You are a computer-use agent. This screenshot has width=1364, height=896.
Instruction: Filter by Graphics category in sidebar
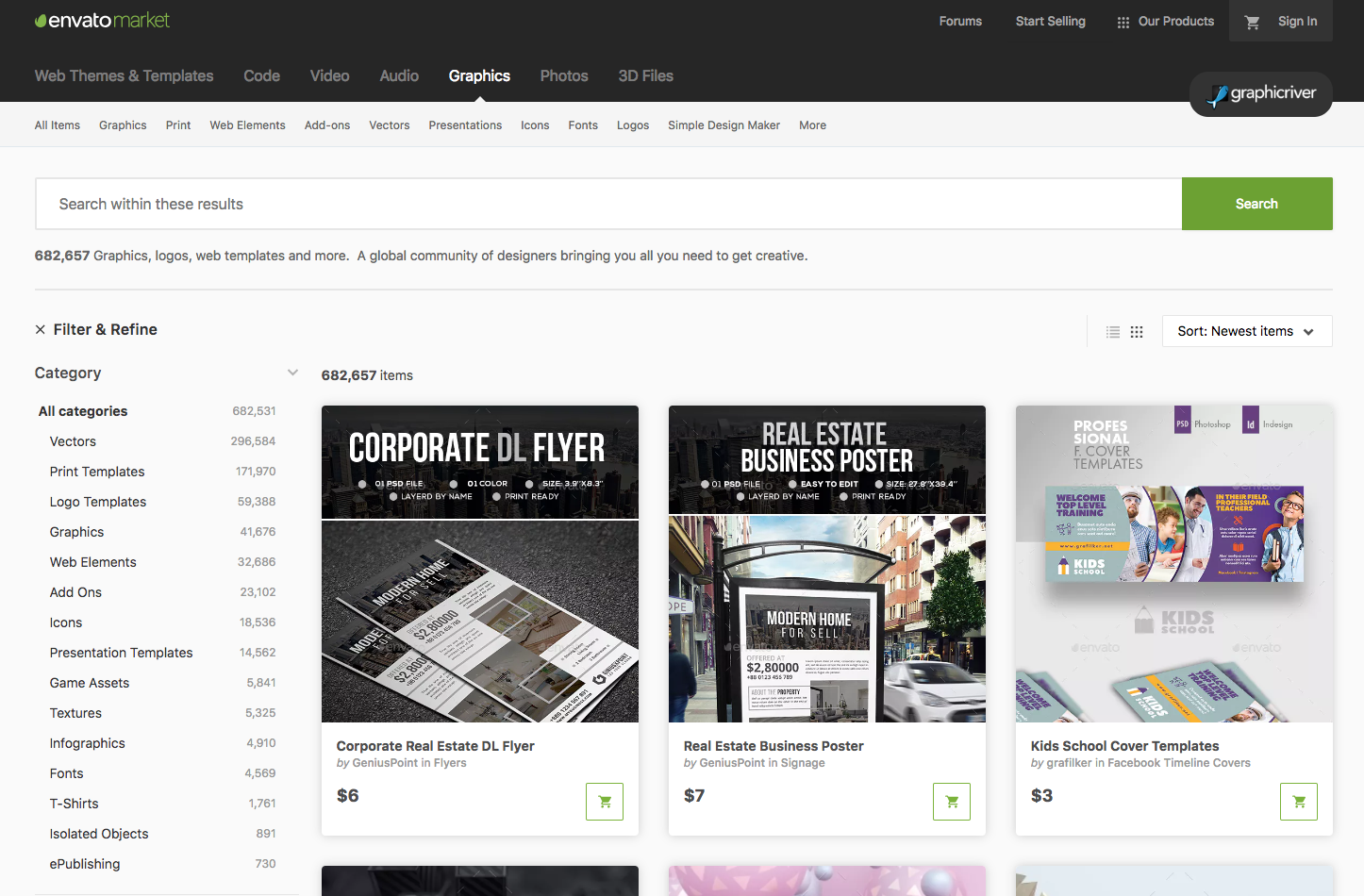click(76, 532)
